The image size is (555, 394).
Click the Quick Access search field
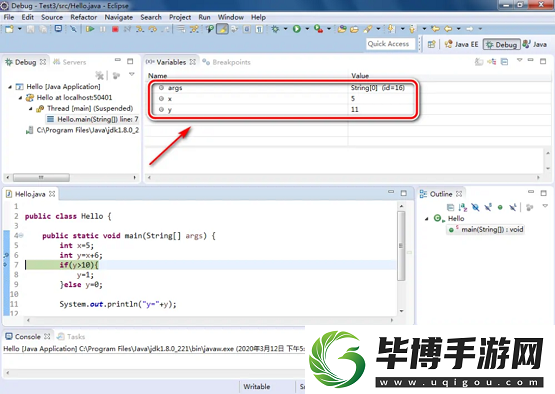point(390,44)
